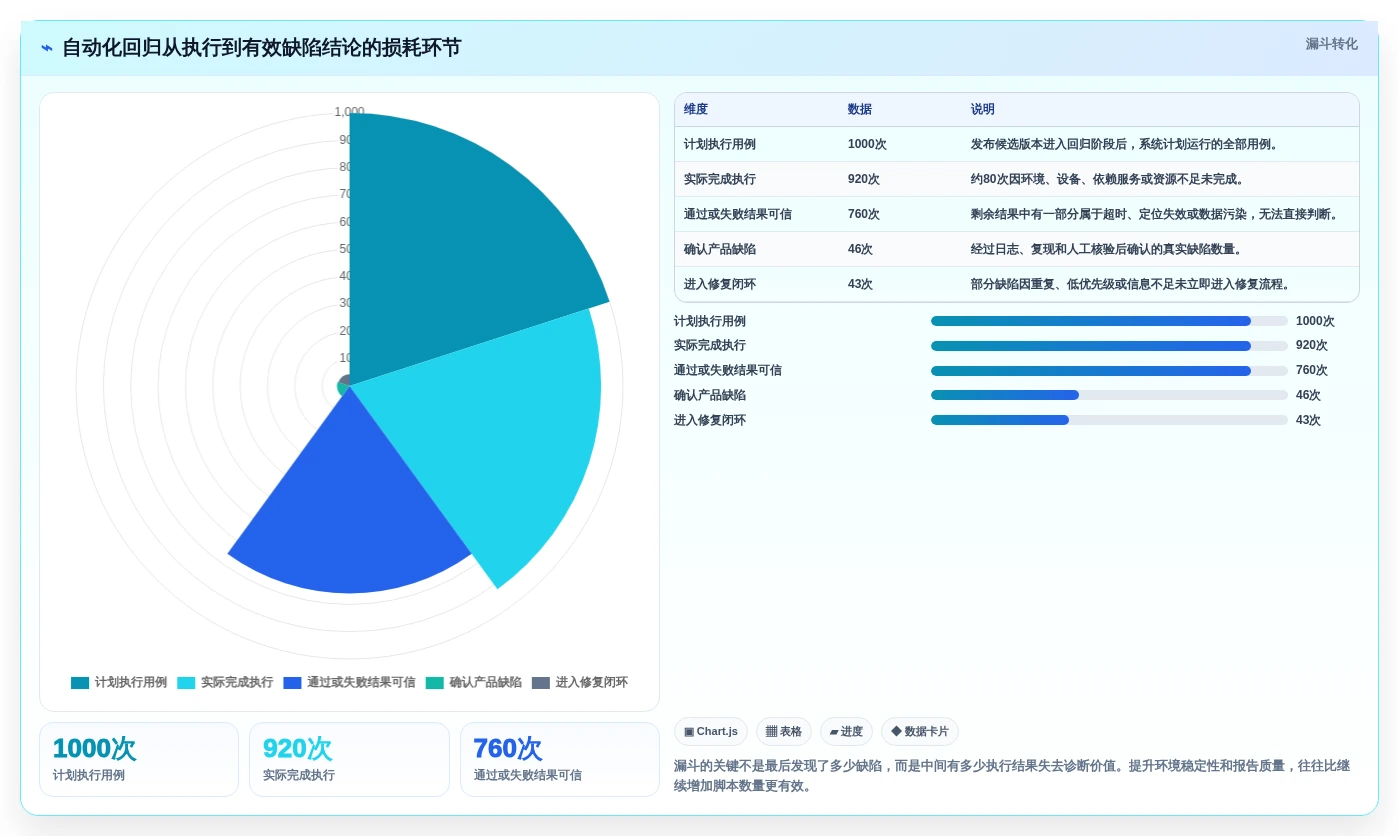The width and height of the screenshot is (1399, 836).
Task: Click the 实际完成执行 progress bar
Action: [x=1109, y=346]
